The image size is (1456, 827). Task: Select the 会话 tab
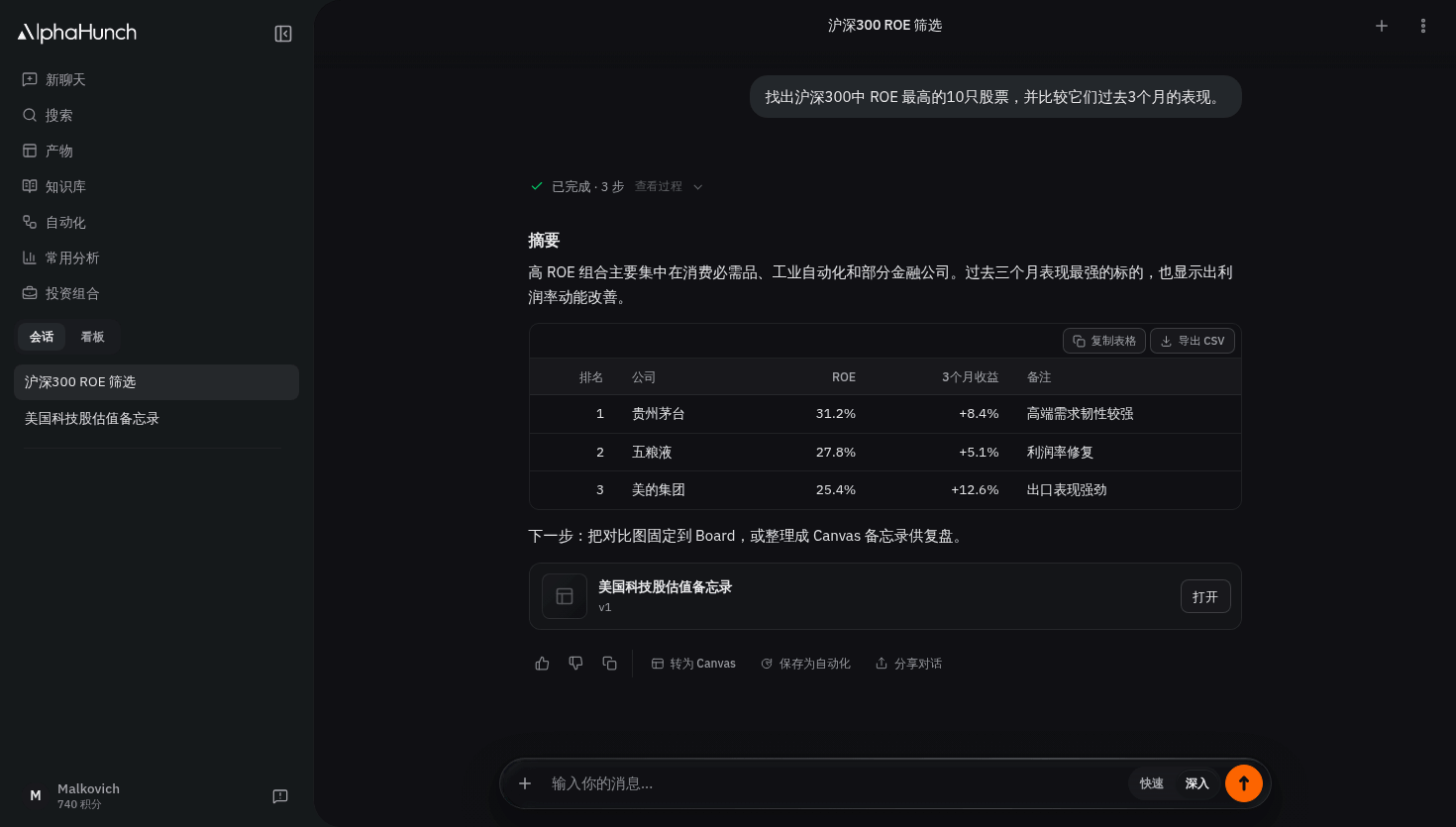coord(42,337)
